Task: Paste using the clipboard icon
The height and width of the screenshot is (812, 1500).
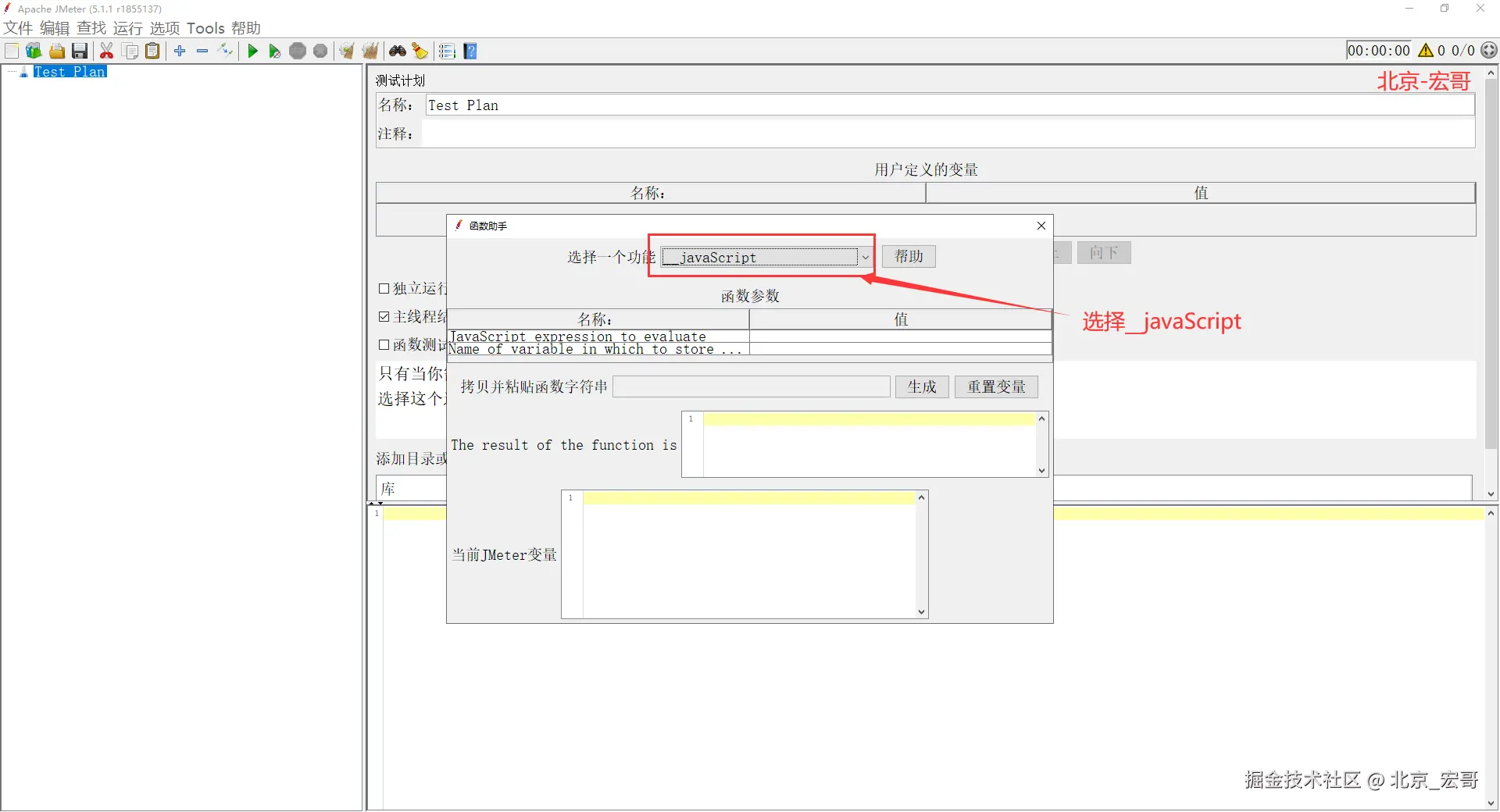Action: (153, 51)
